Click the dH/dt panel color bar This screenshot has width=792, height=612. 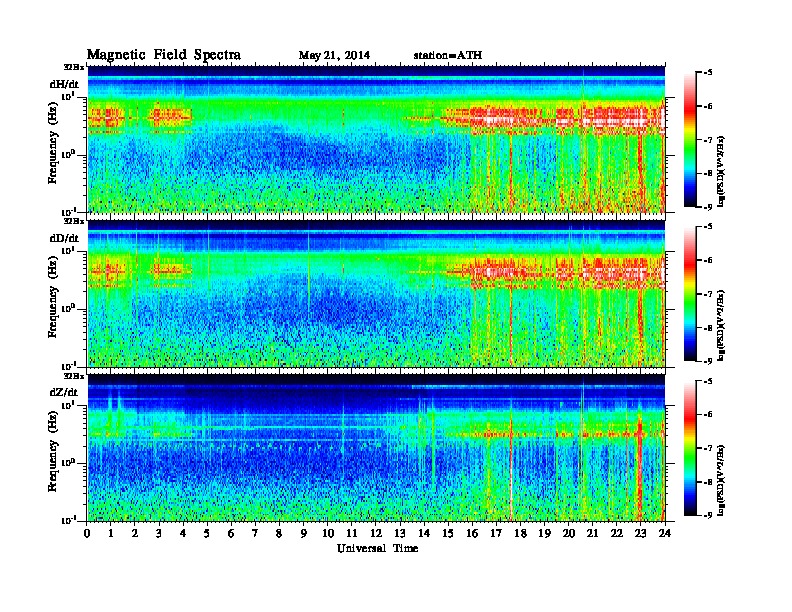pos(690,139)
